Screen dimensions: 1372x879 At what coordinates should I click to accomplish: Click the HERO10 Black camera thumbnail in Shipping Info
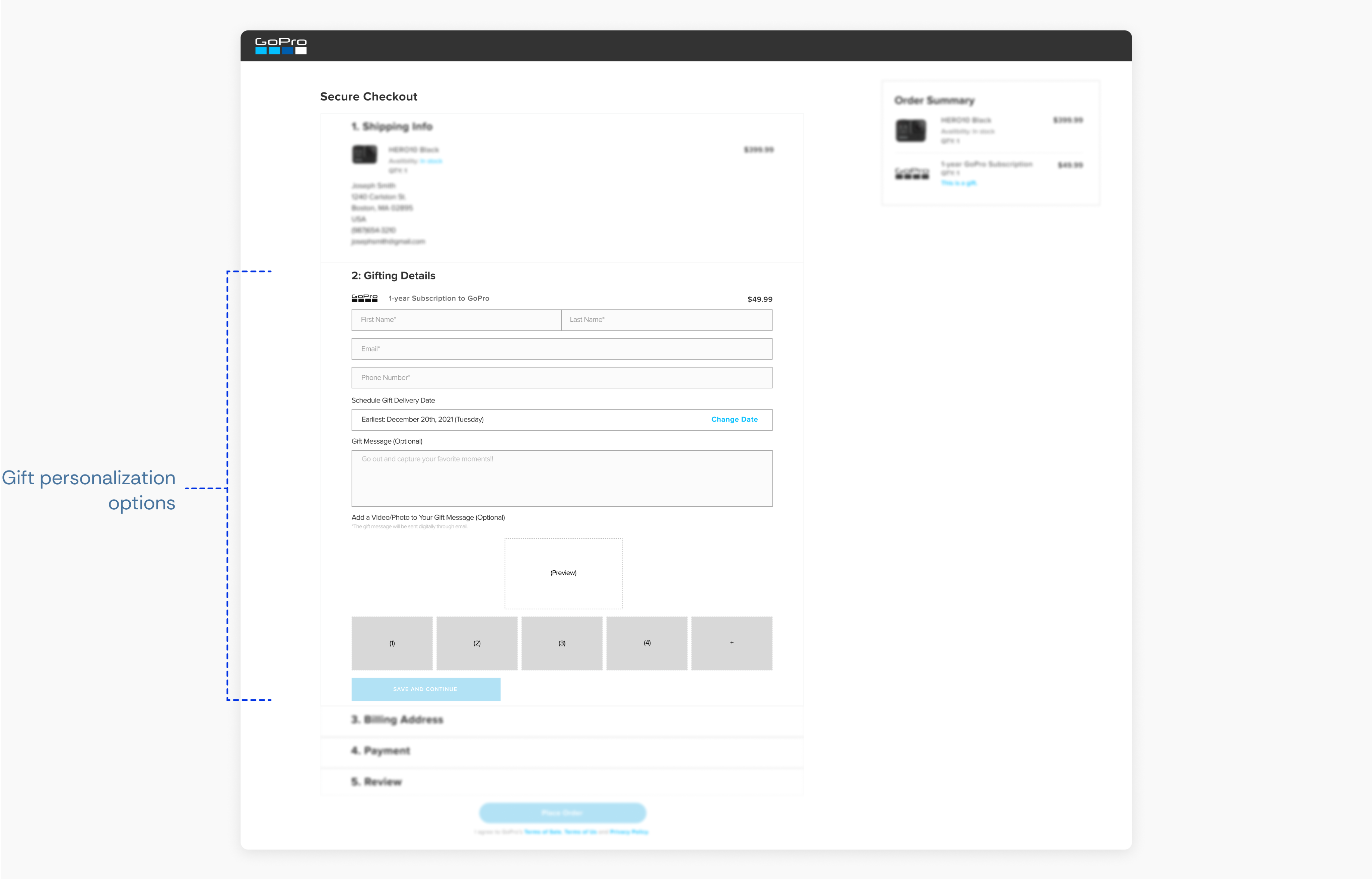(x=364, y=155)
